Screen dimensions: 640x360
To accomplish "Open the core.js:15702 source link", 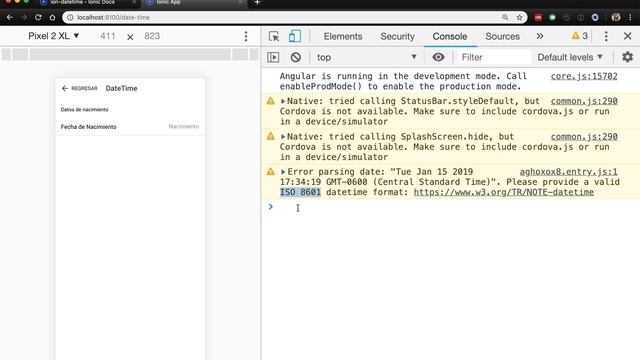I will coord(584,76).
